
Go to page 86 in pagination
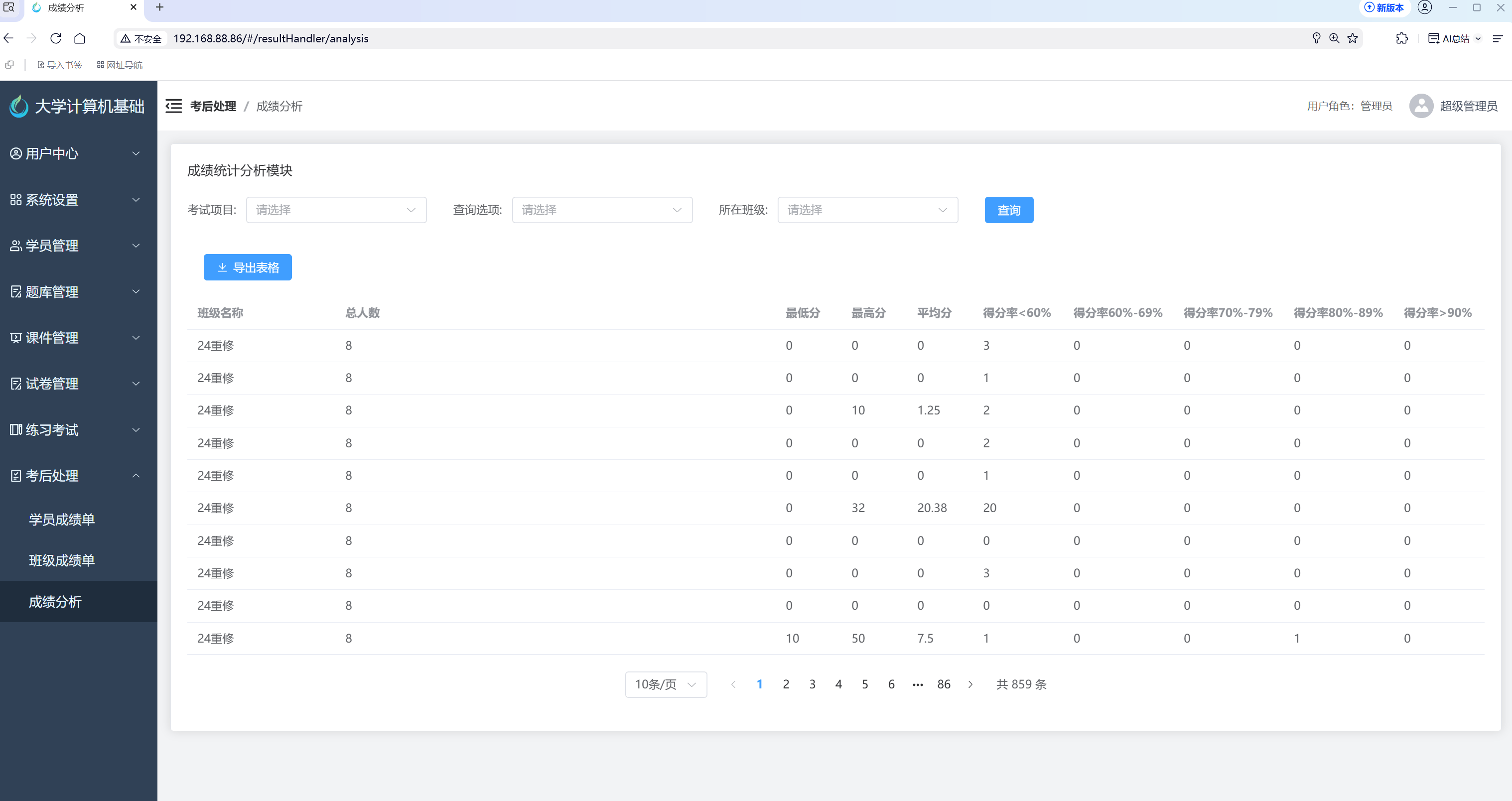[943, 684]
